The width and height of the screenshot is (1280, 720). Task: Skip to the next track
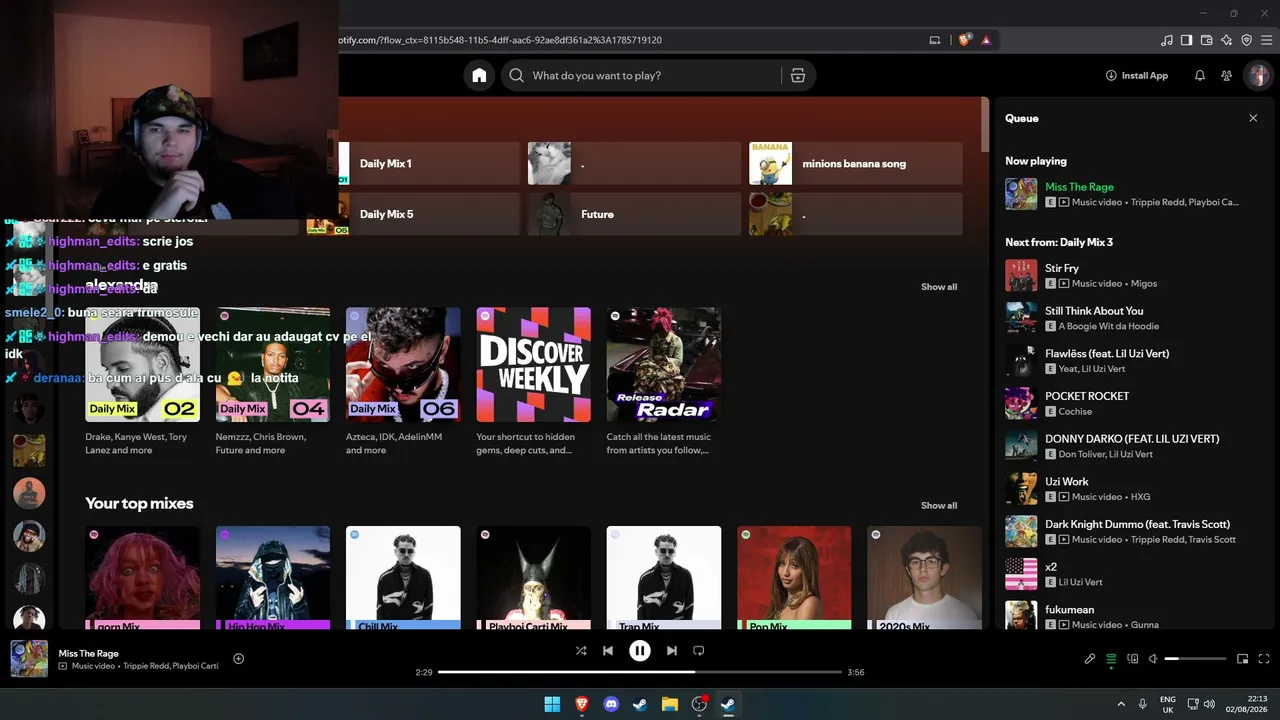coord(672,651)
